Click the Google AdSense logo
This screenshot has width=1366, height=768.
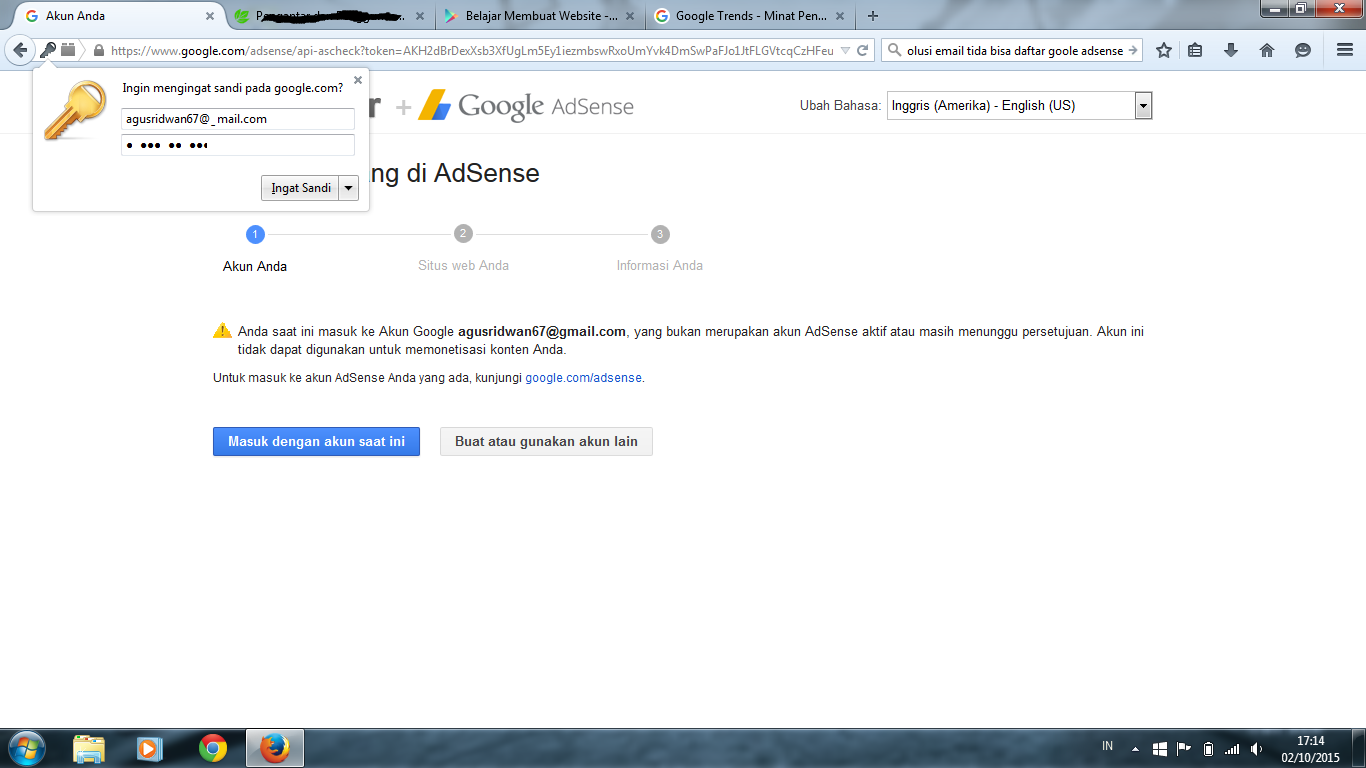(526, 106)
